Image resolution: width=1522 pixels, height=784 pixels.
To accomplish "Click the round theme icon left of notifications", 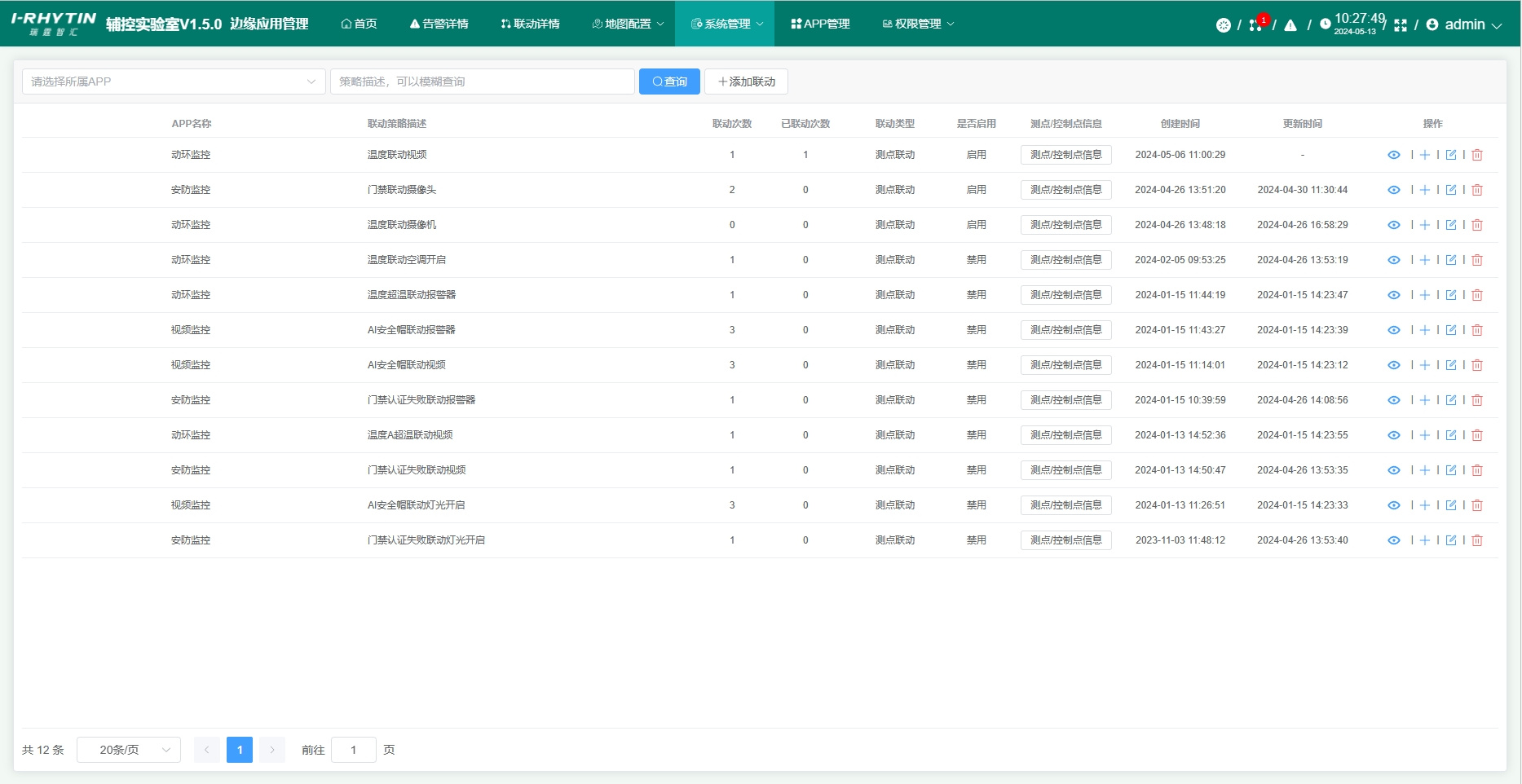I will pos(1223,25).
